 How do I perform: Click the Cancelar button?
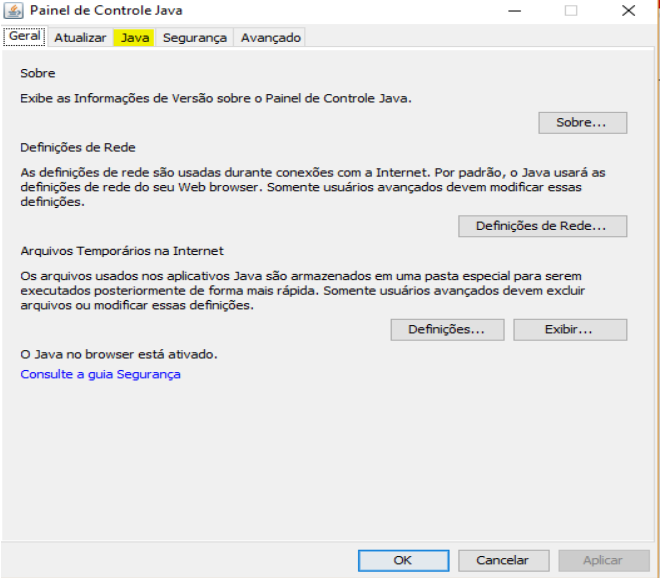(x=504, y=560)
